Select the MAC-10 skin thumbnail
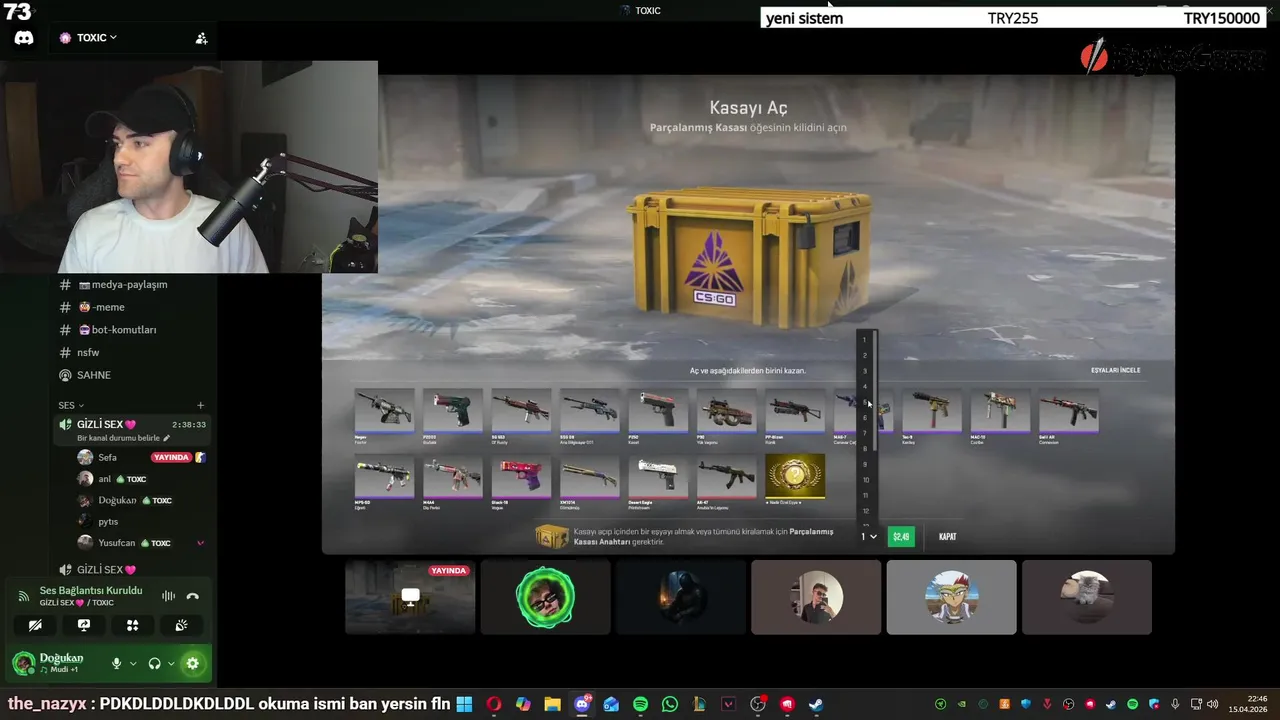 pos(1000,410)
